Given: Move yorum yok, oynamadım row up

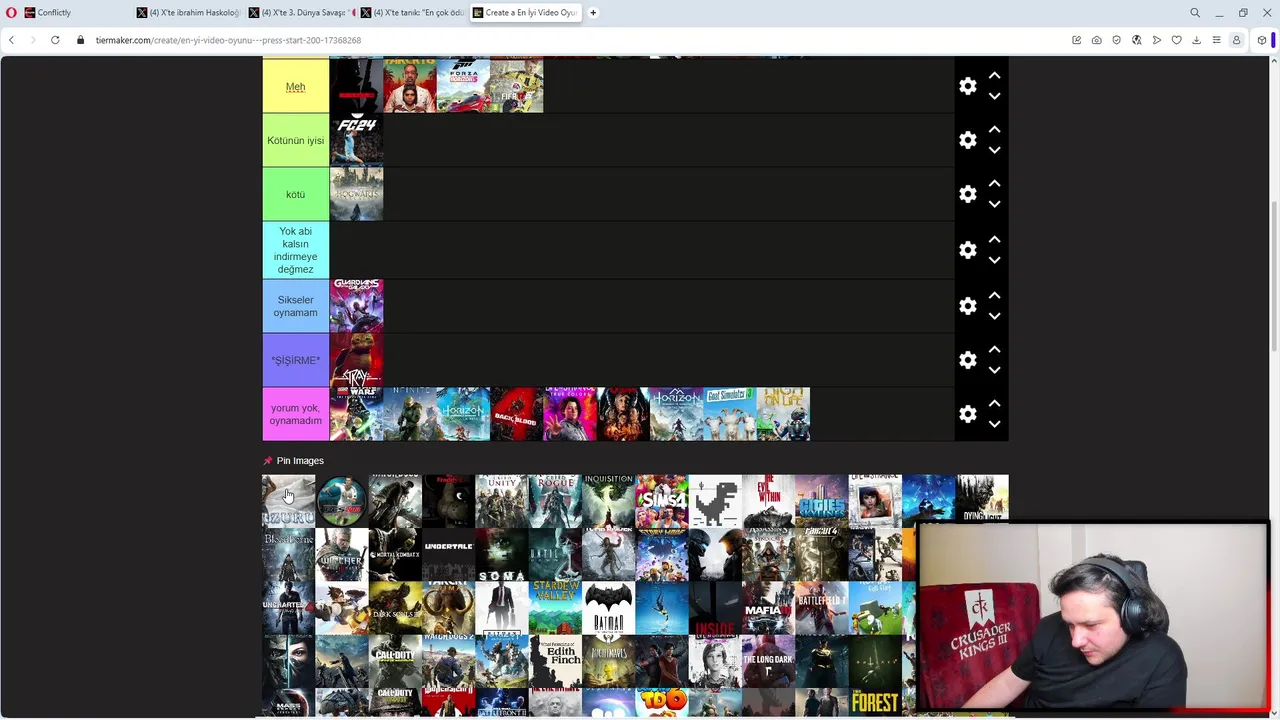Looking at the screenshot, I should click(x=994, y=404).
